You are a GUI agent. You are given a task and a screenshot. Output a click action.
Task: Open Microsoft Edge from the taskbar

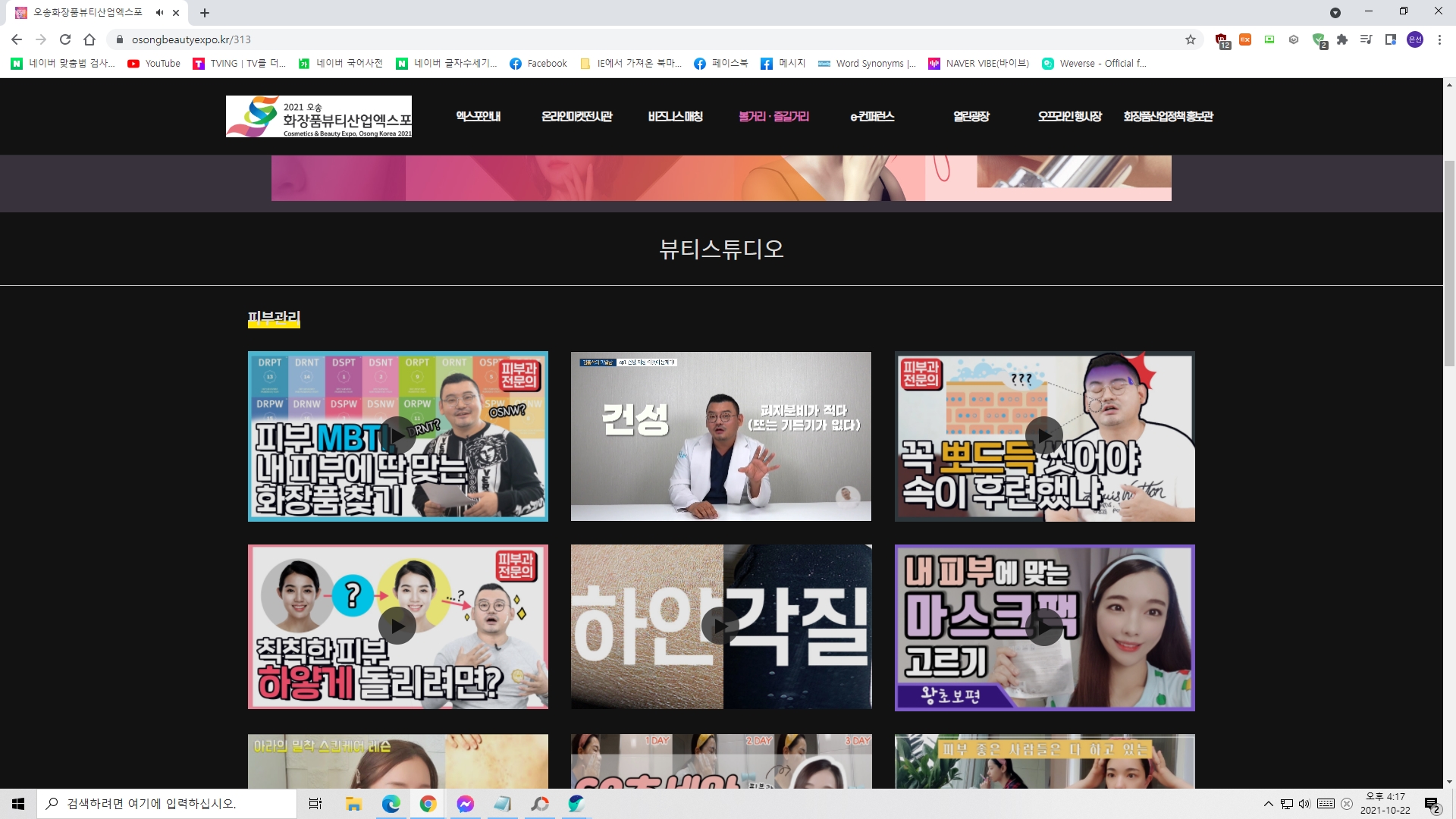coord(391,804)
